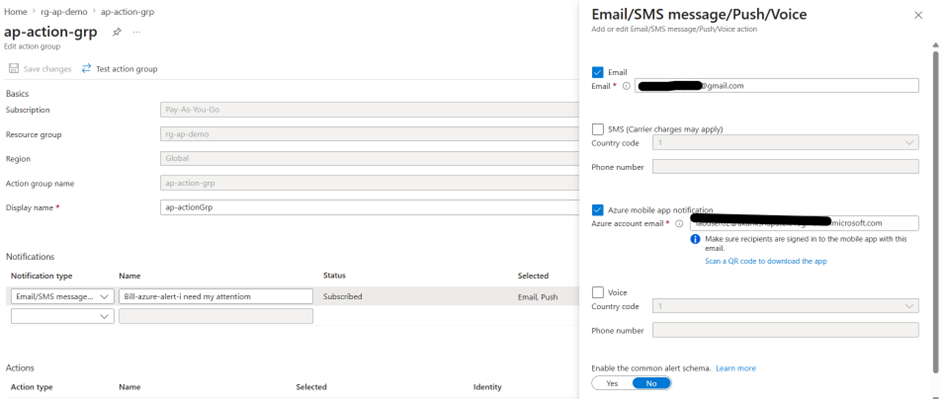The width and height of the screenshot is (940, 399).
Task: Click the Status column header
Action: click(334, 276)
